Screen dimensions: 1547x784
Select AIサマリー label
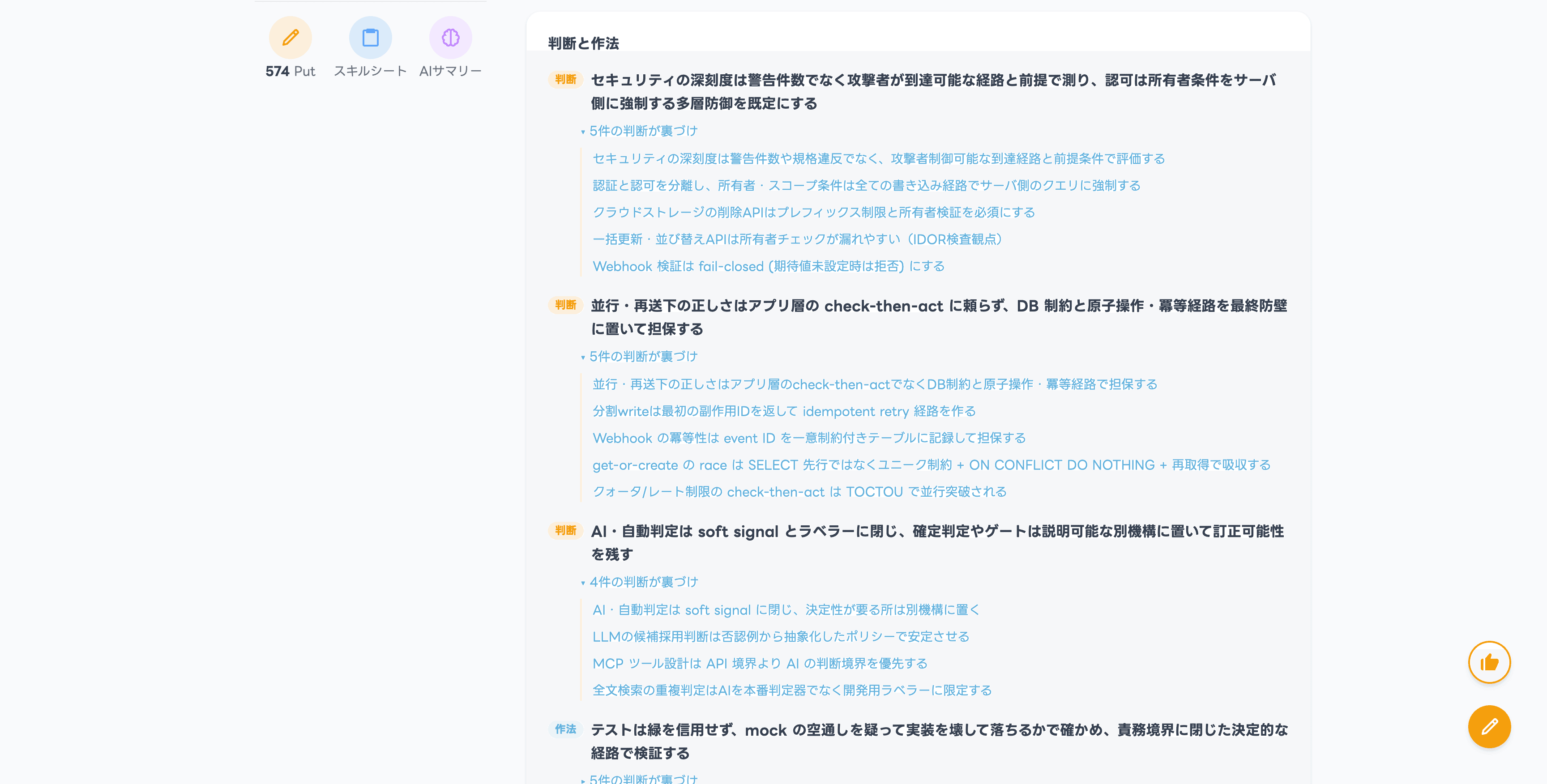[x=450, y=71]
